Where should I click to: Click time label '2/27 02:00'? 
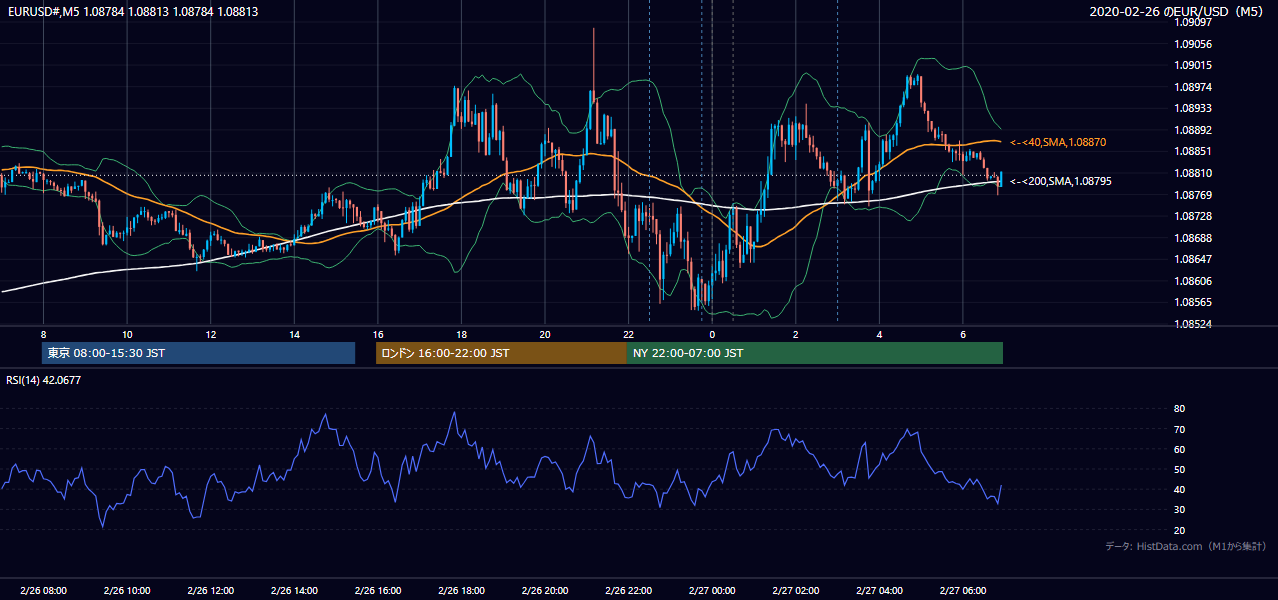(x=796, y=591)
